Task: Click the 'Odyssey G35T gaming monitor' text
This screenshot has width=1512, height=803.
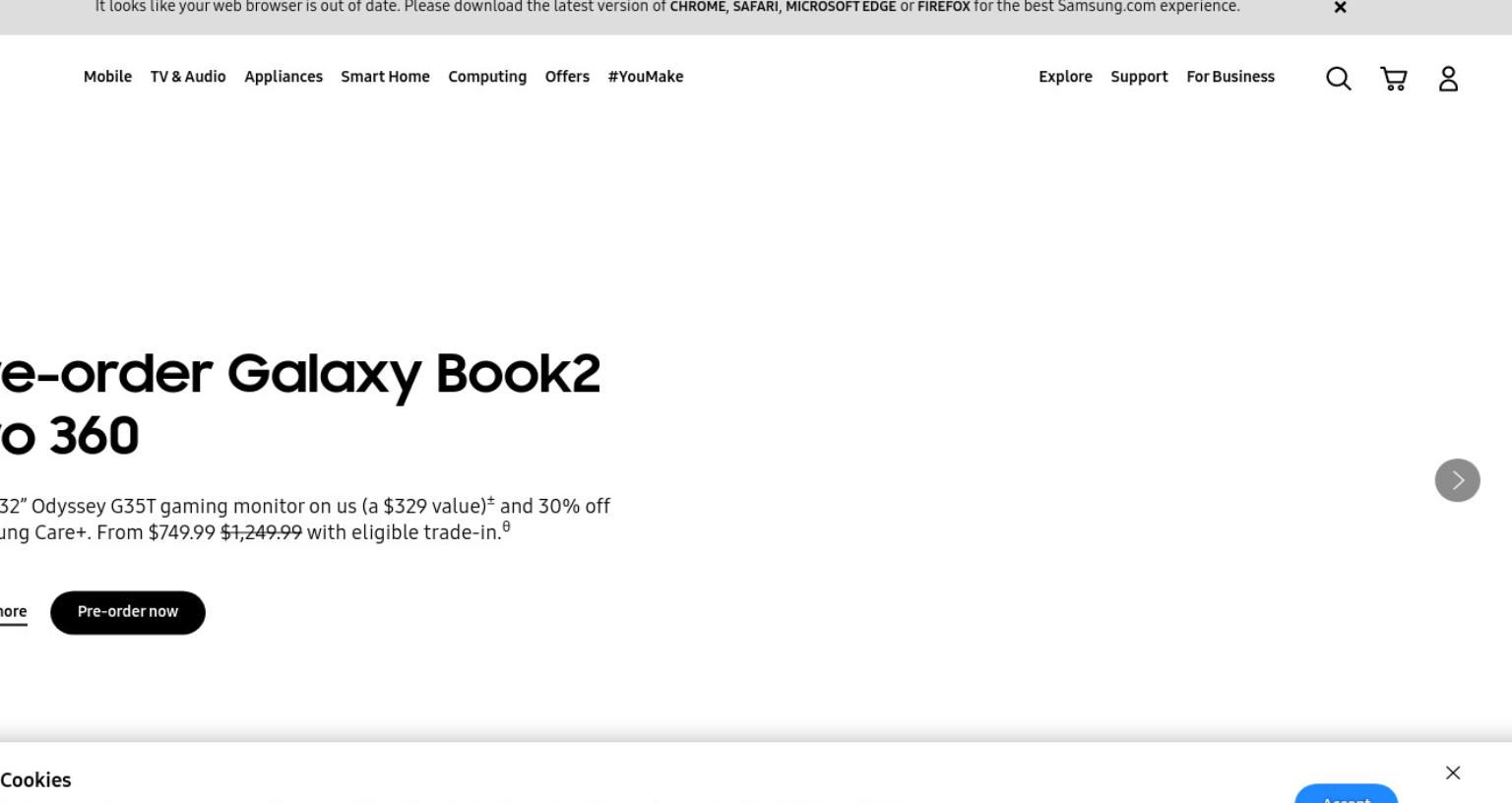Action: 167,507
